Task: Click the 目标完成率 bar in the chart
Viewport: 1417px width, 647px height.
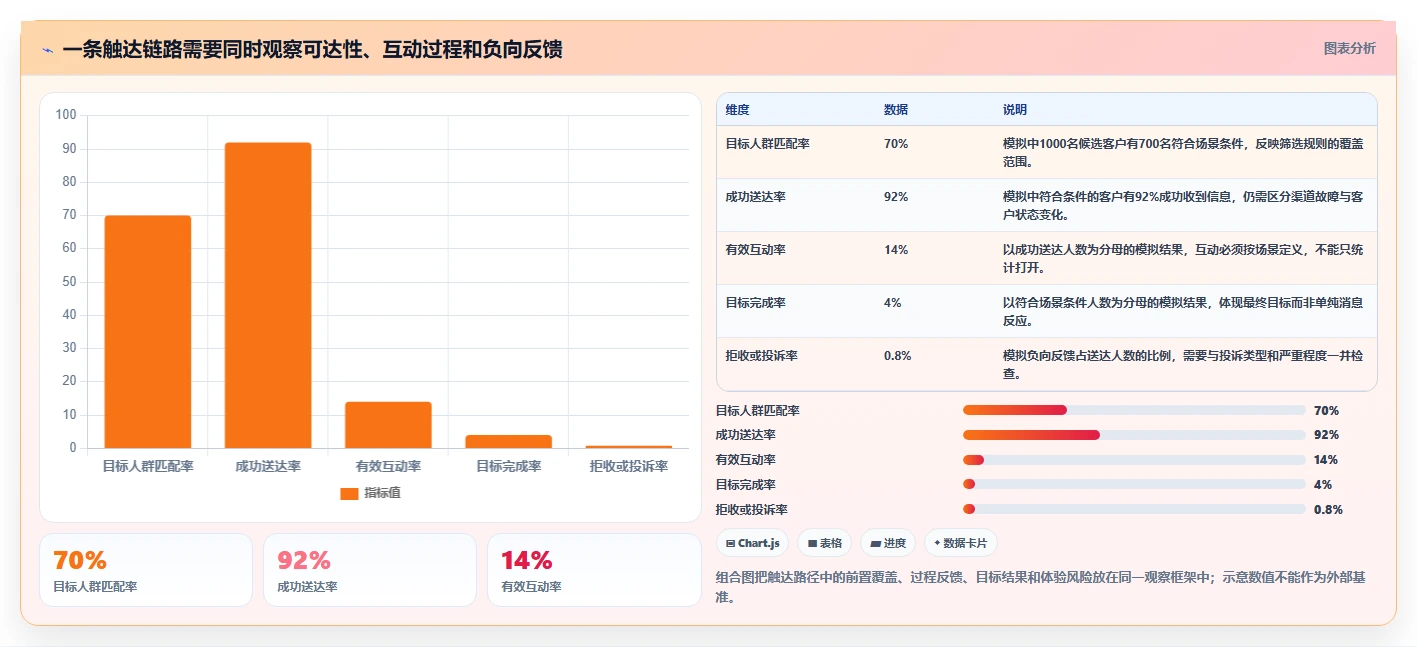Action: click(x=508, y=441)
